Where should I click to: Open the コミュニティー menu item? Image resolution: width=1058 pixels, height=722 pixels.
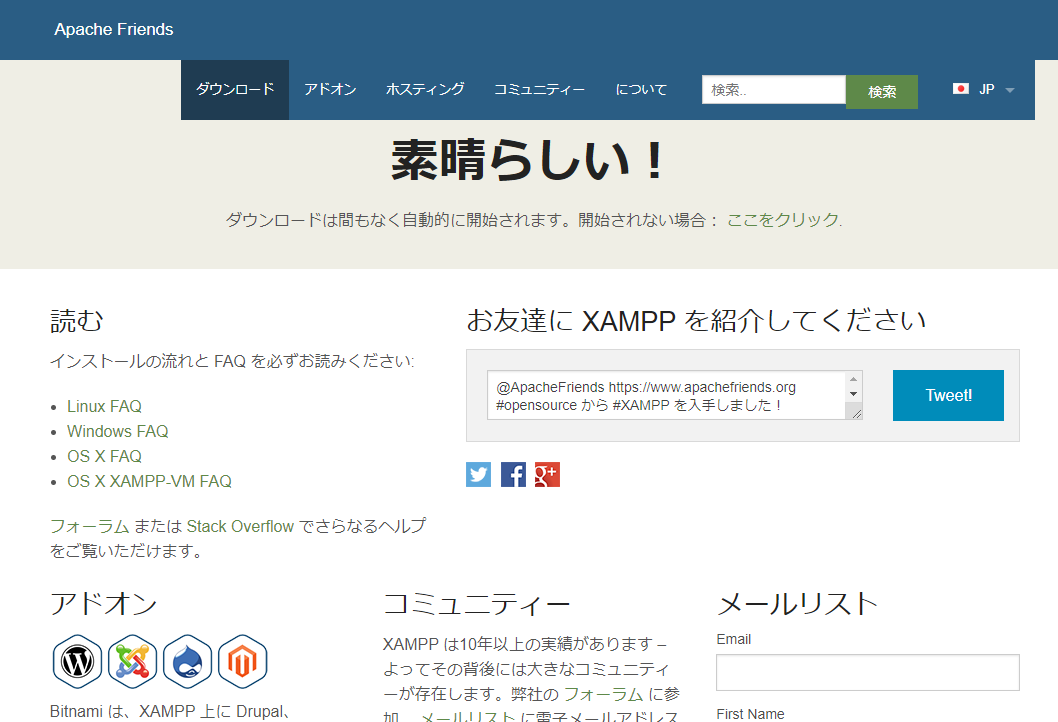click(x=539, y=90)
